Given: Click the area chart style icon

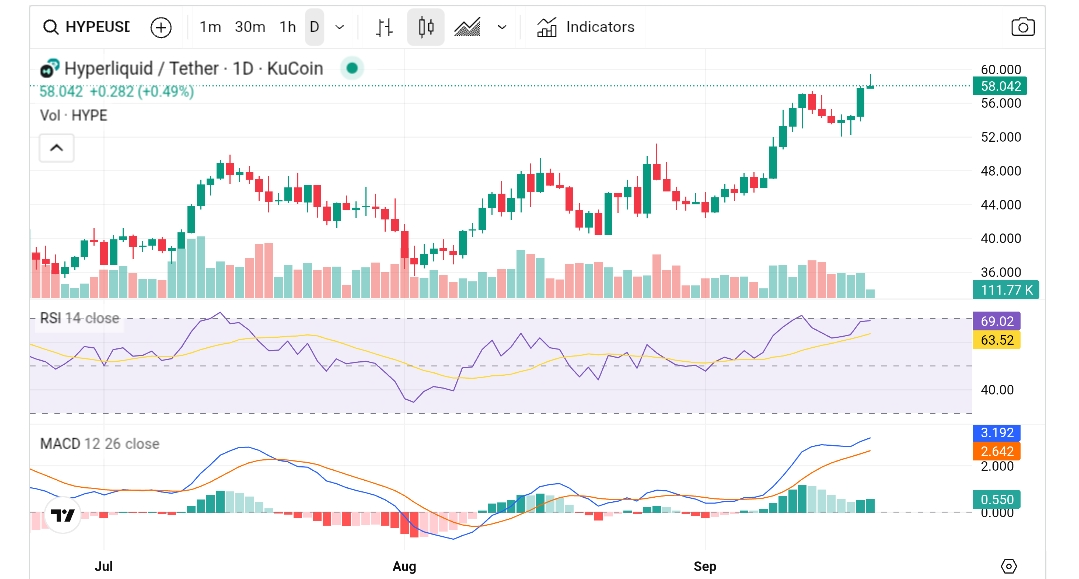Looking at the screenshot, I should pyautogui.click(x=468, y=27).
